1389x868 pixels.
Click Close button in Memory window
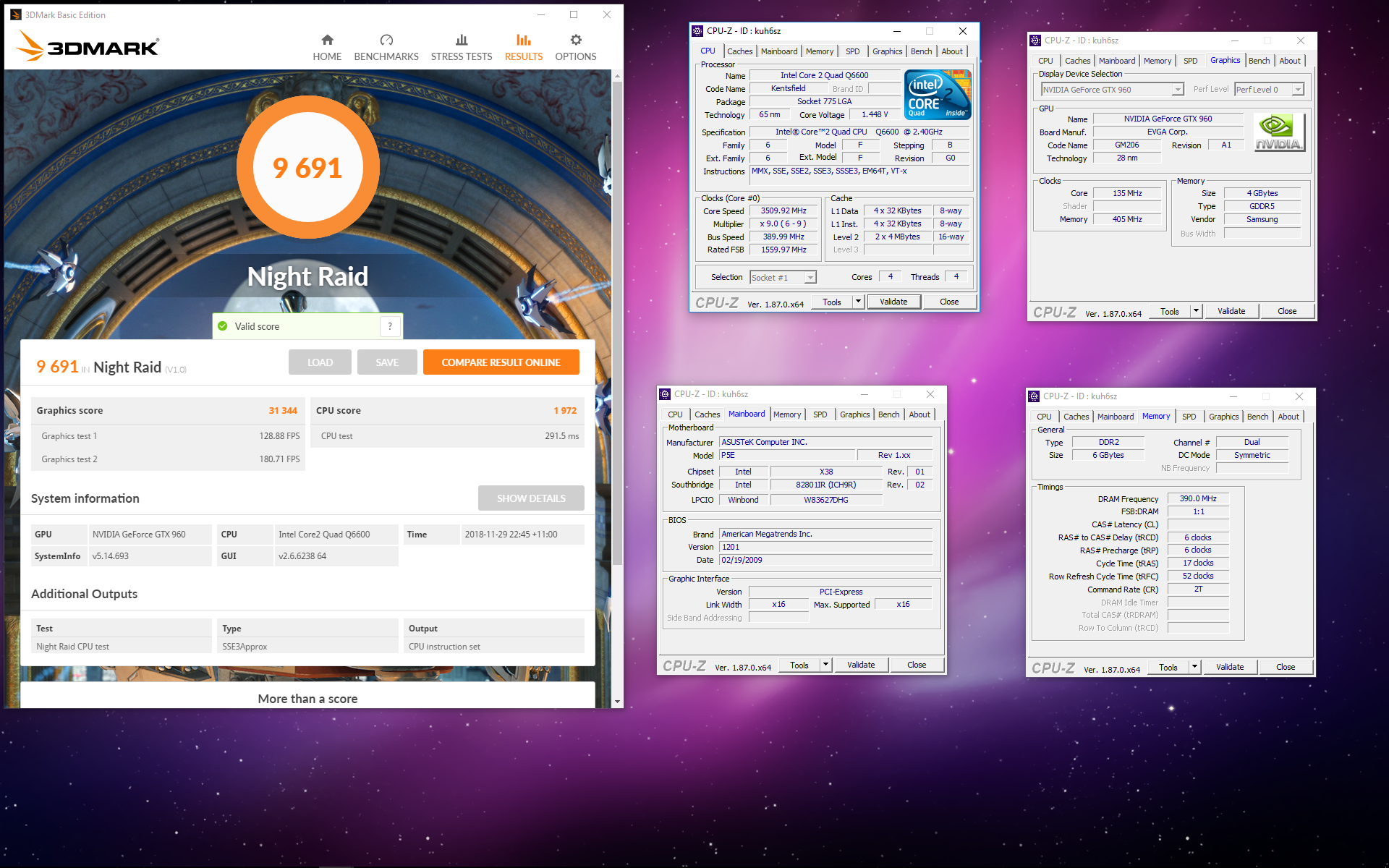[1286, 667]
